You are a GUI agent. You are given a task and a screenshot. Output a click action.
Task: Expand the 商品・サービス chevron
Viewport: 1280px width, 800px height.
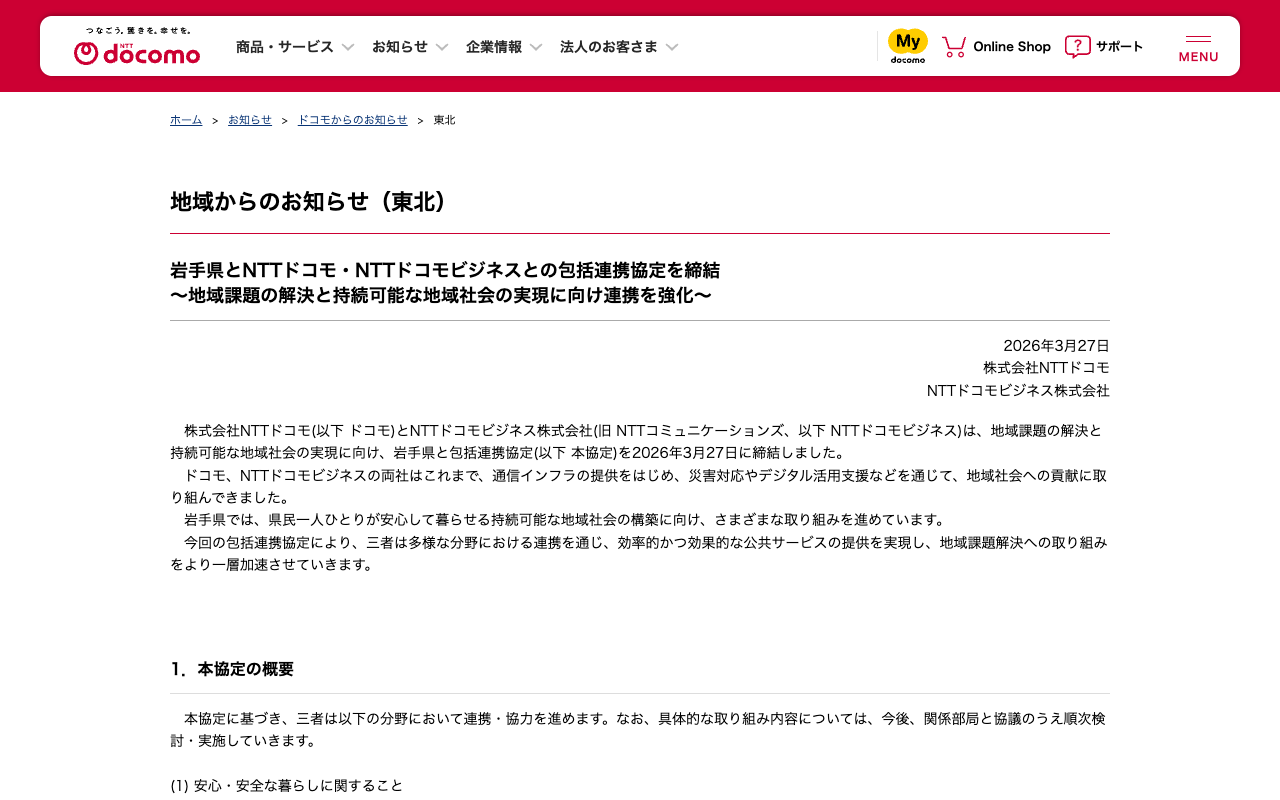point(348,47)
